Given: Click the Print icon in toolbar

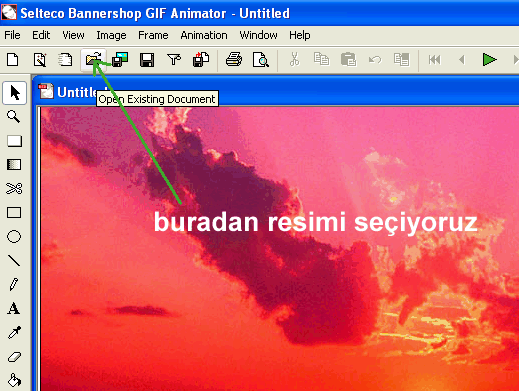Looking at the screenshot, I should (x=234, y=60).
